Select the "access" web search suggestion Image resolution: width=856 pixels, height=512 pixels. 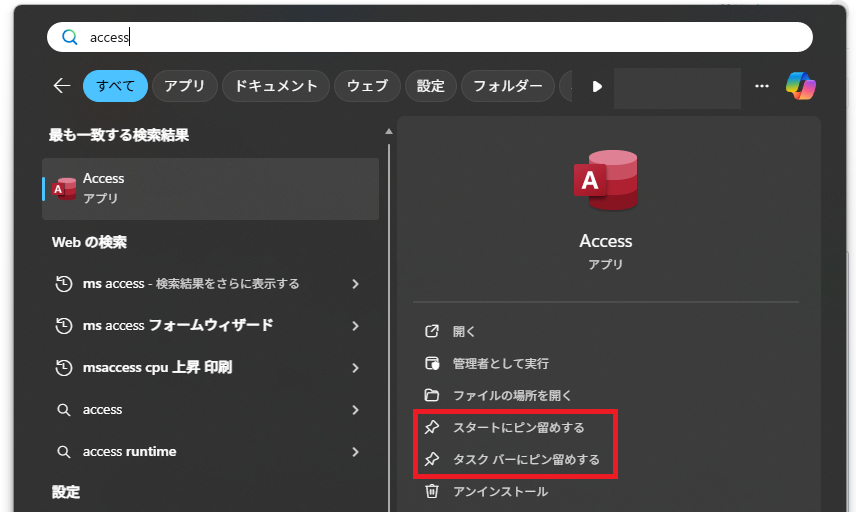coord(211,410)
